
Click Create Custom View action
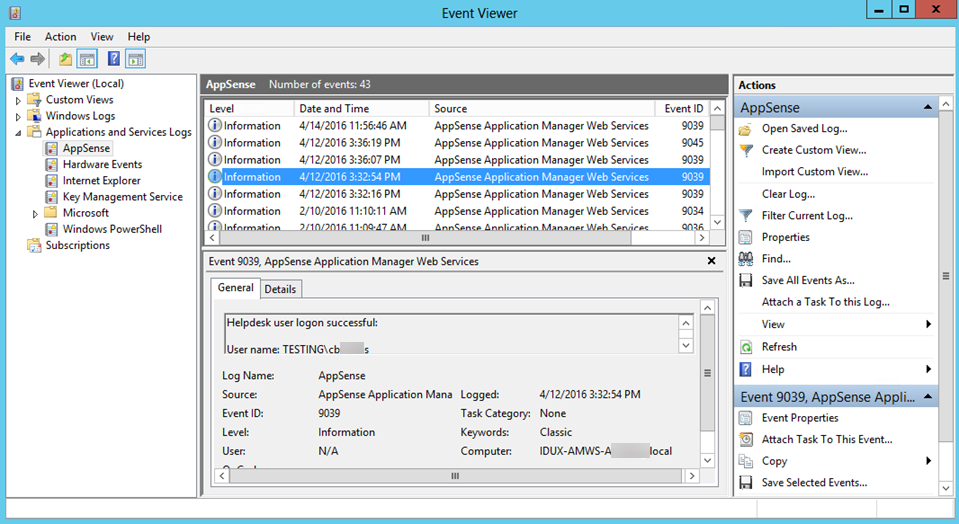(813, 150)
